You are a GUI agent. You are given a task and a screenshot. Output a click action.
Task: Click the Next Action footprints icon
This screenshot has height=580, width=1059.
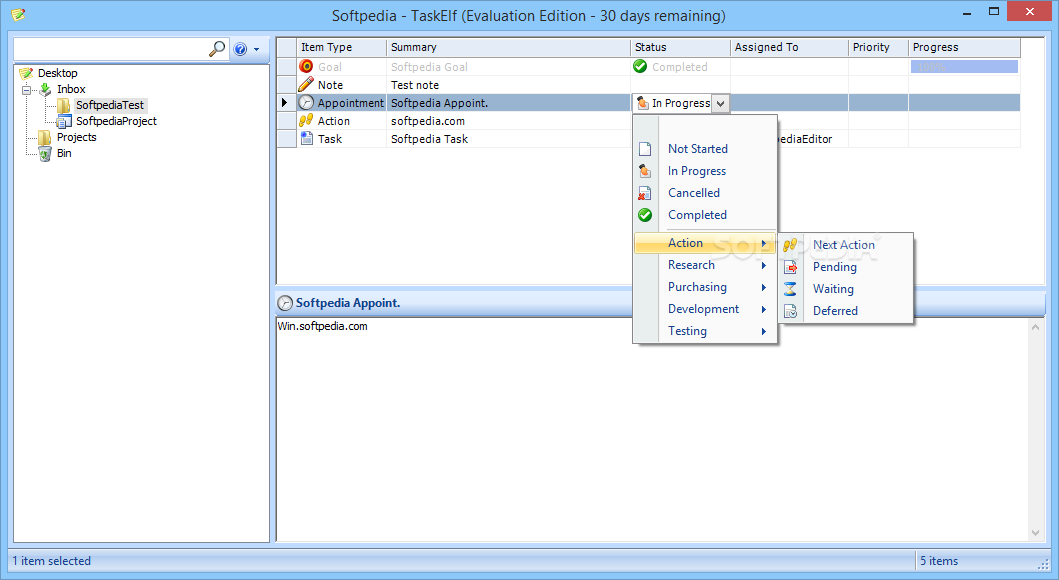pos(790,245)
